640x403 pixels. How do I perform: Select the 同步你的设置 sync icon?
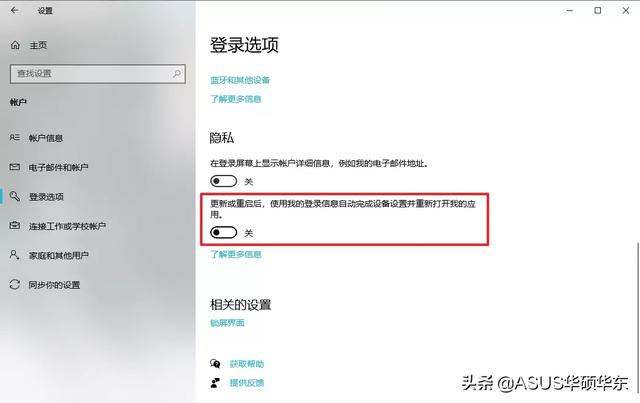tap(15, 285)
